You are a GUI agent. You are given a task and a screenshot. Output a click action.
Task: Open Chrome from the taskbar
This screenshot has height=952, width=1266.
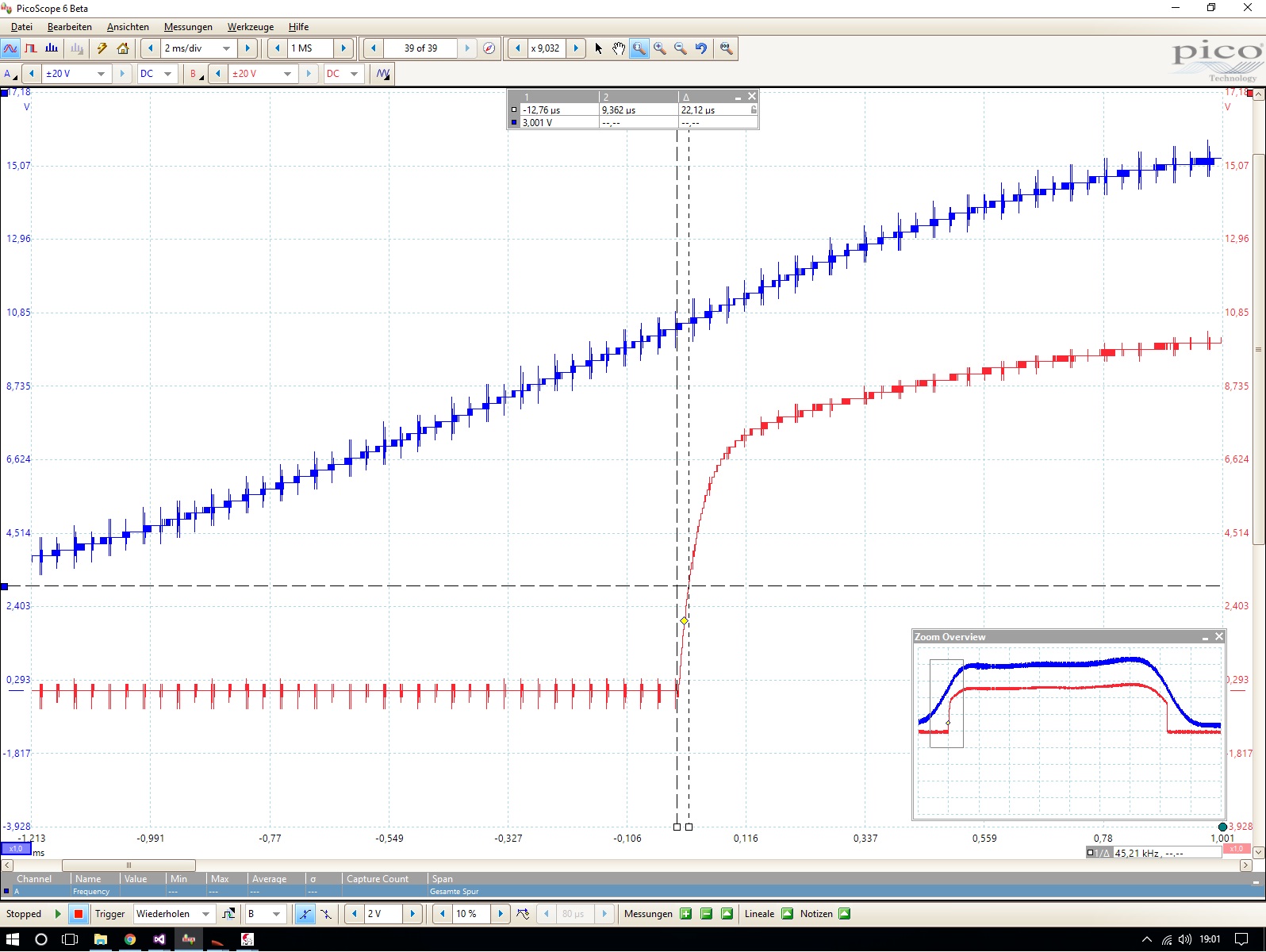[130, 939]
